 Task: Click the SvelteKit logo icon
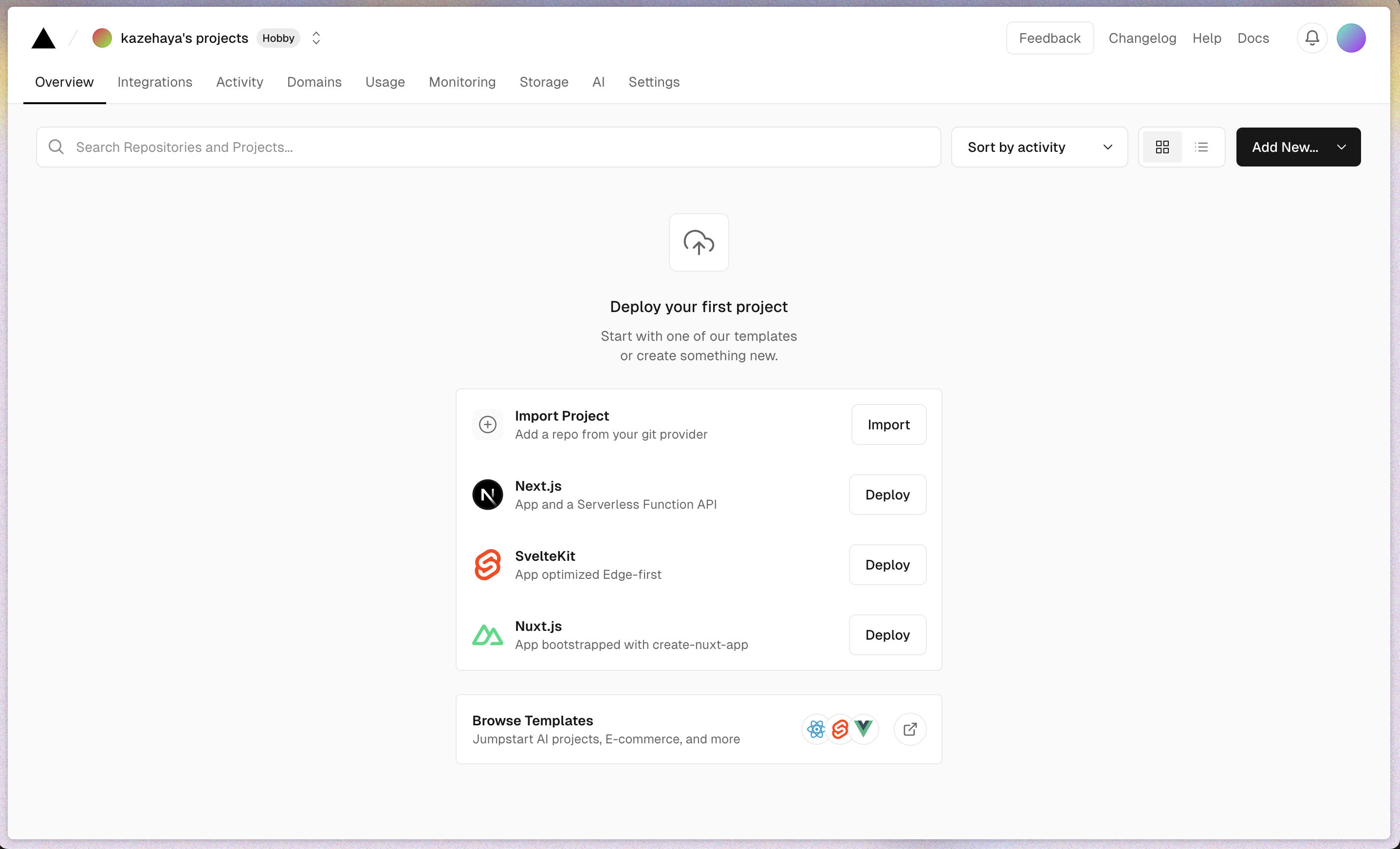pos(487,564)
